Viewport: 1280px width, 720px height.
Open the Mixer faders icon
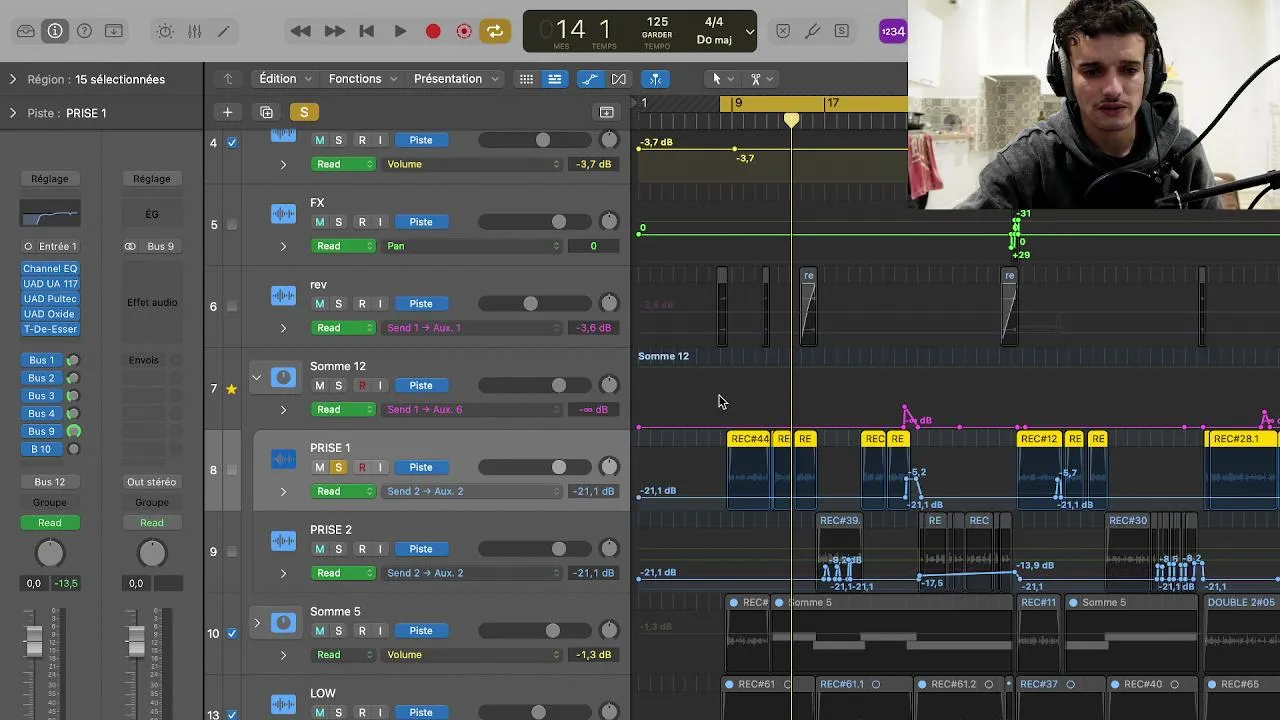click(194, 31)
